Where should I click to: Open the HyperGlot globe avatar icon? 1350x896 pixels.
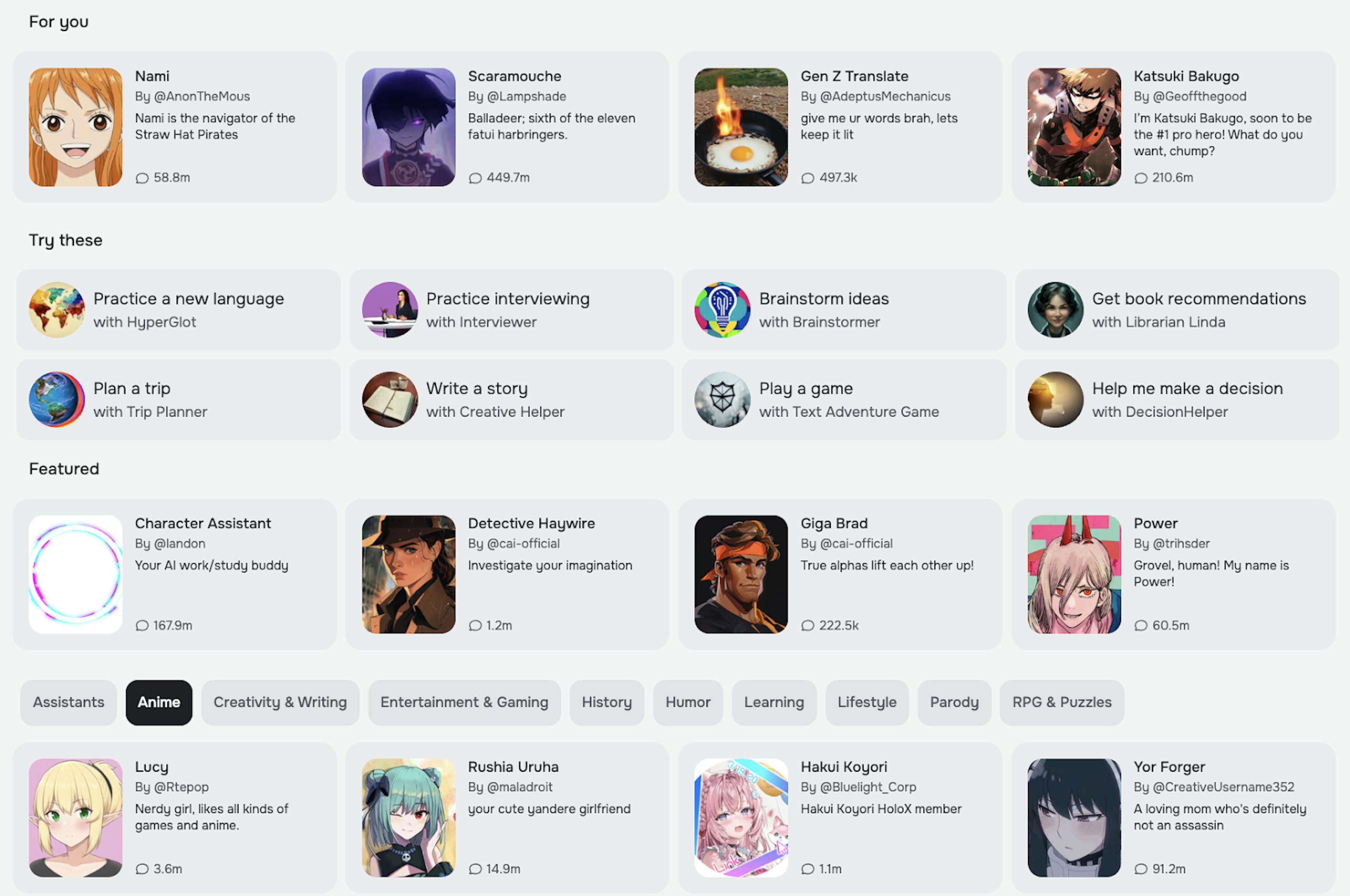point(57,310)
